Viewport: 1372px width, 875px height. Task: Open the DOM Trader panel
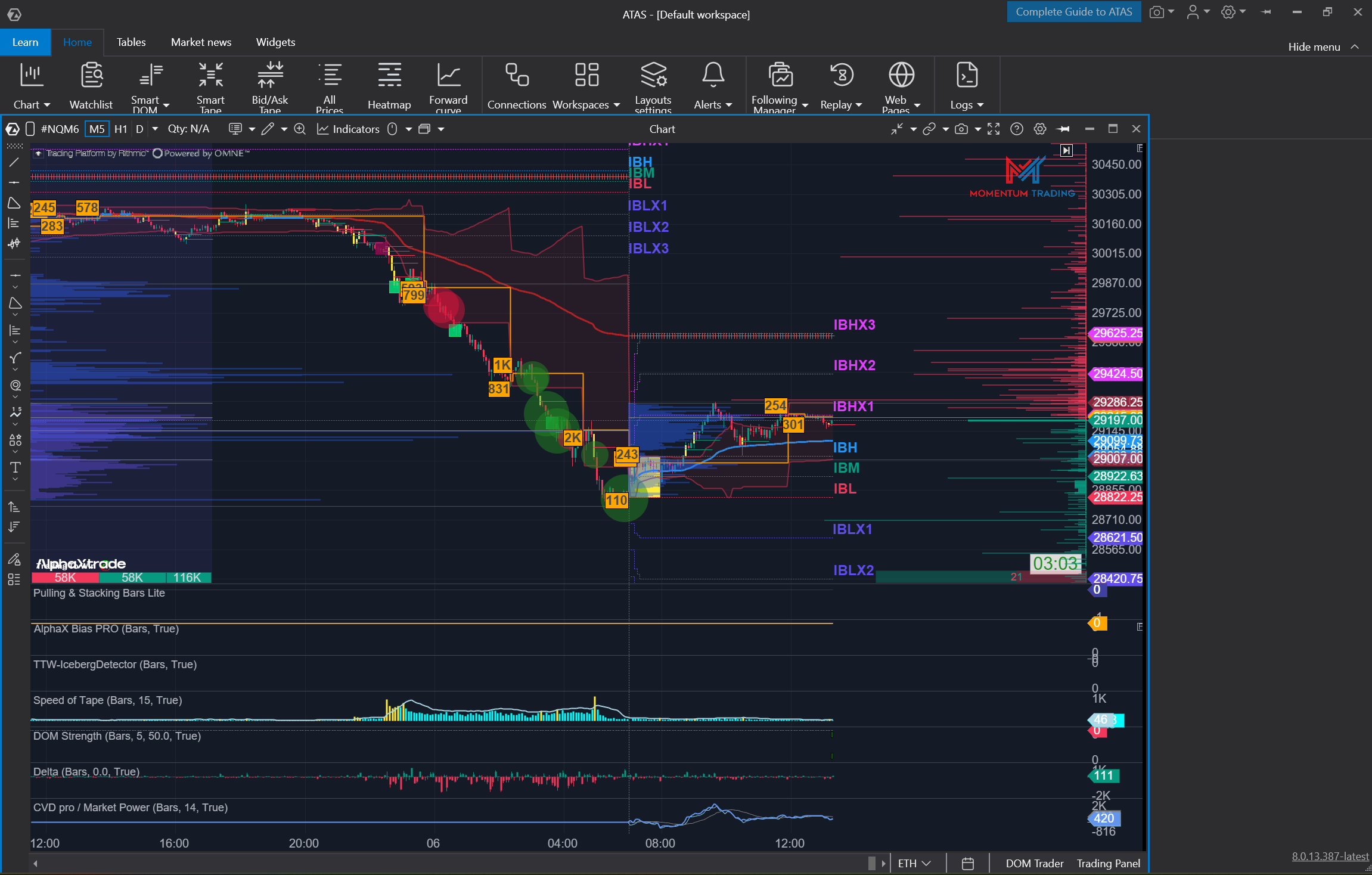click(x=1035, y=863)
